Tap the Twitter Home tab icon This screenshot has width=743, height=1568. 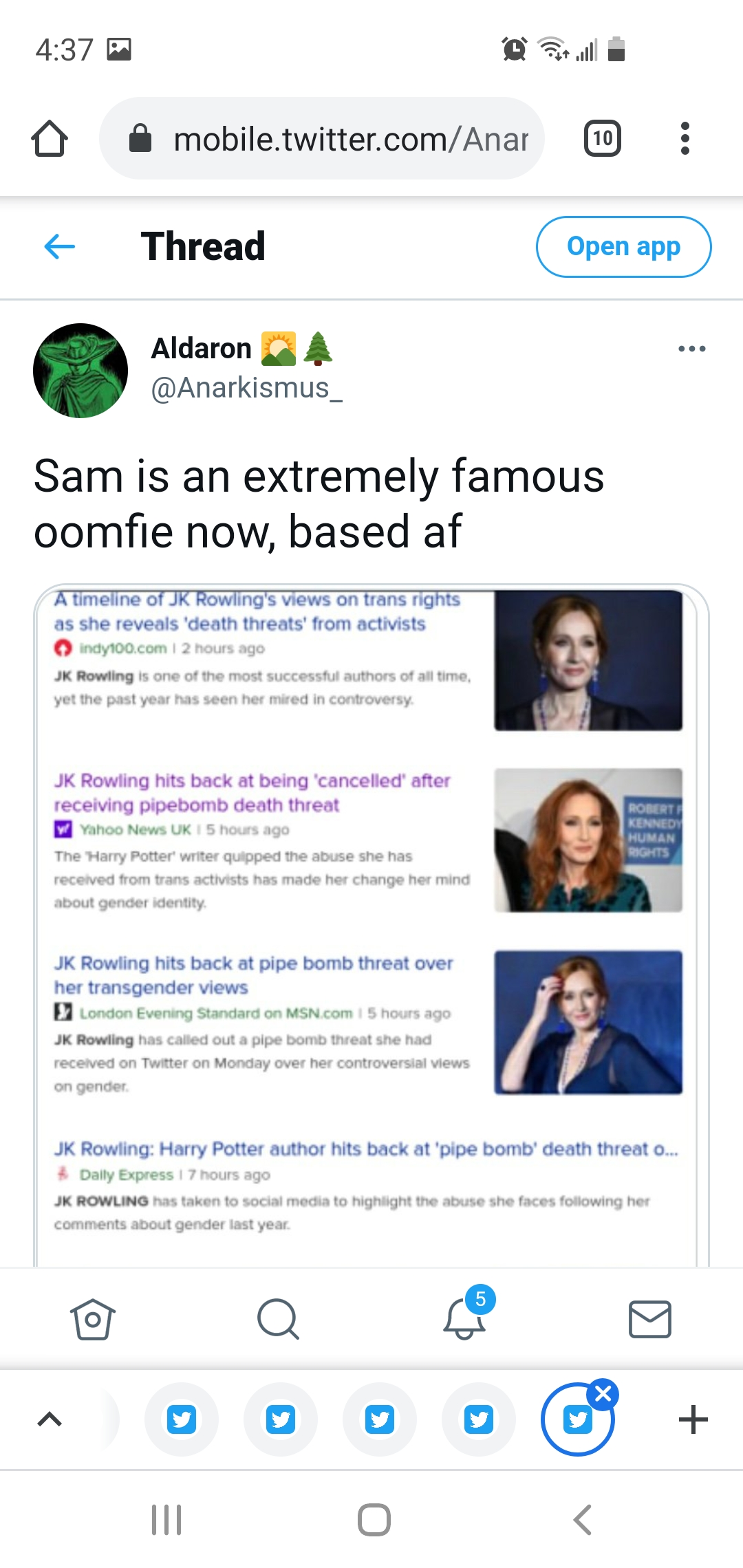pos(93,1319)
